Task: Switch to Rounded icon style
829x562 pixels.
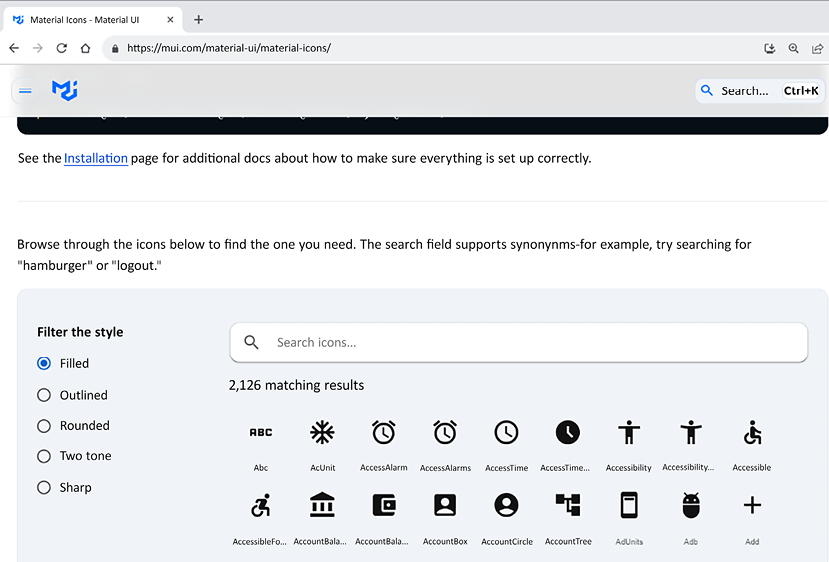Action: pyautogui.click(x=44, y=426)
